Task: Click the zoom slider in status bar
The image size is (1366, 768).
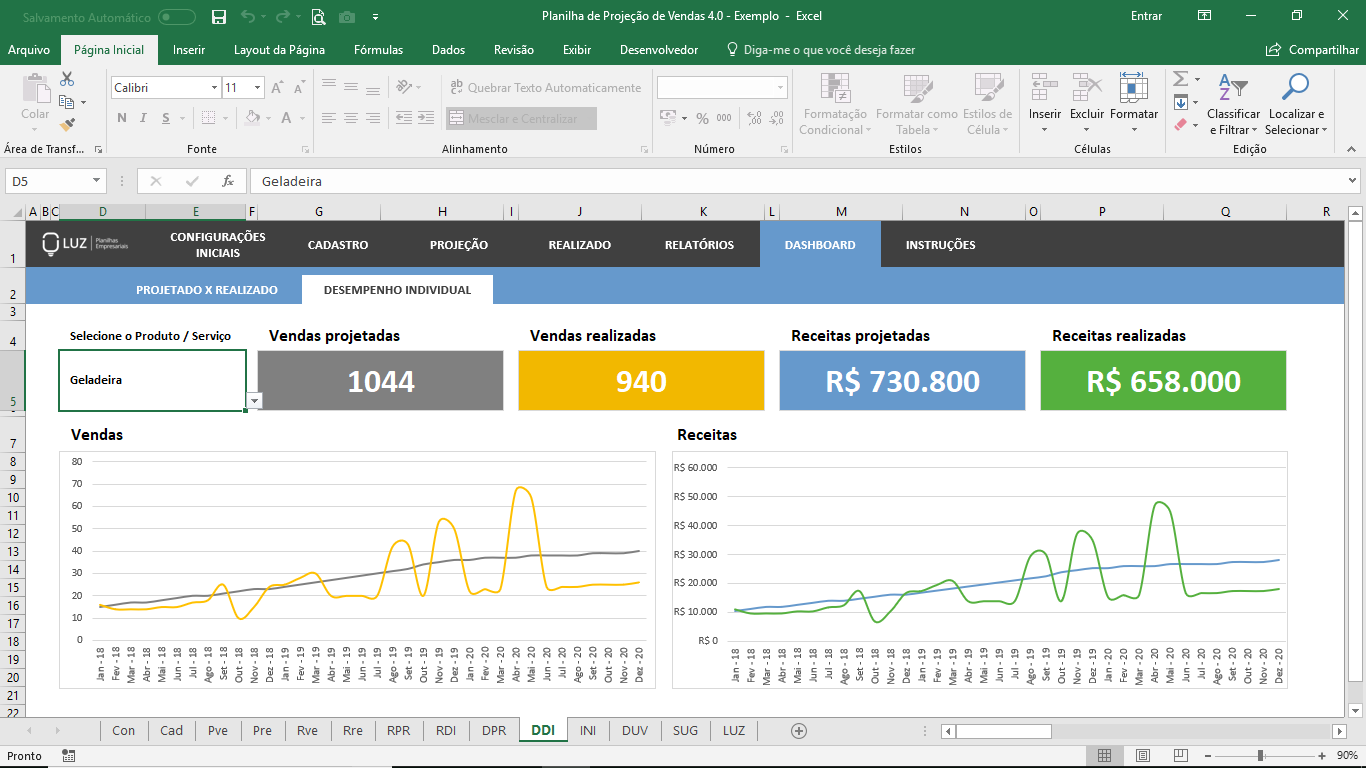Action: pyautogui.click(x=1260, y=756)
